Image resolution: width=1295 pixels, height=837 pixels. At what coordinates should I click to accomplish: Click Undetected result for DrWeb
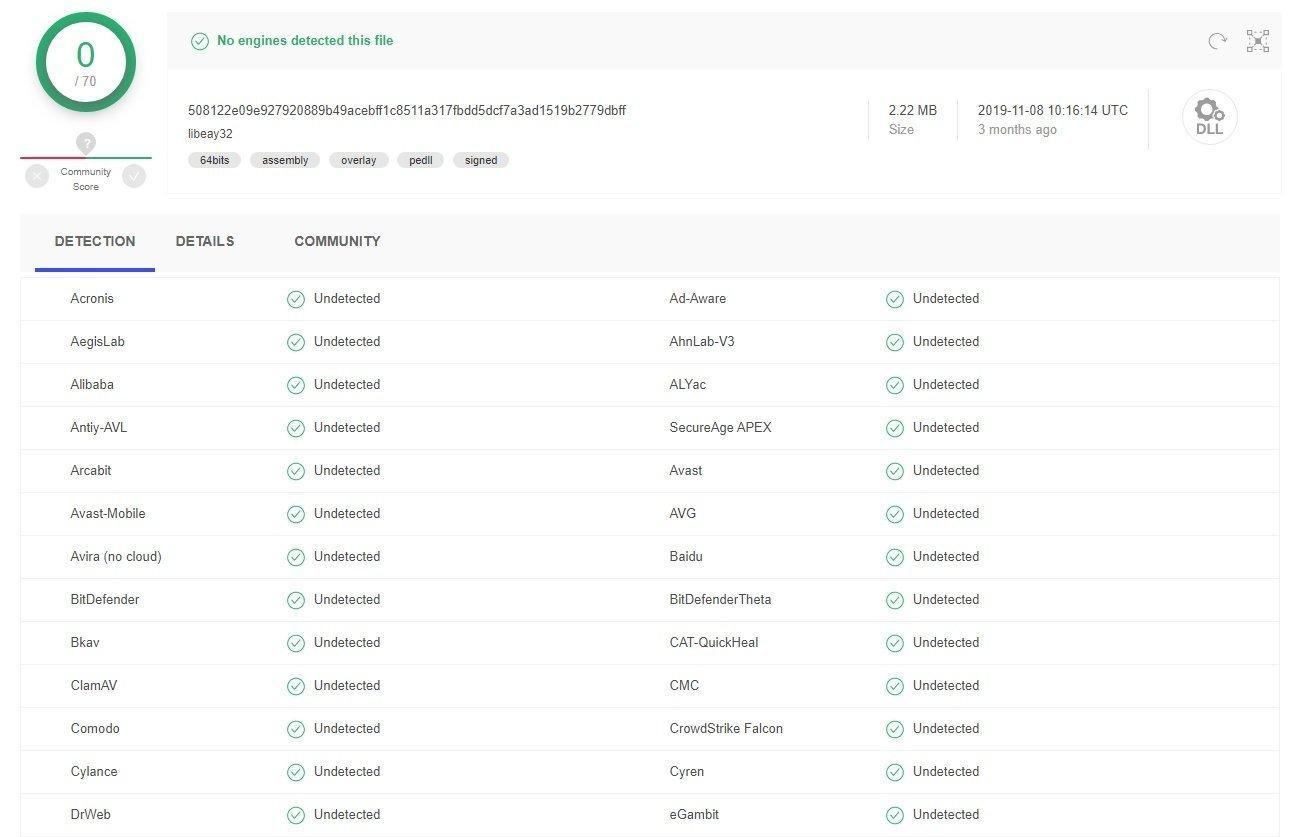[x=347, y=814]
